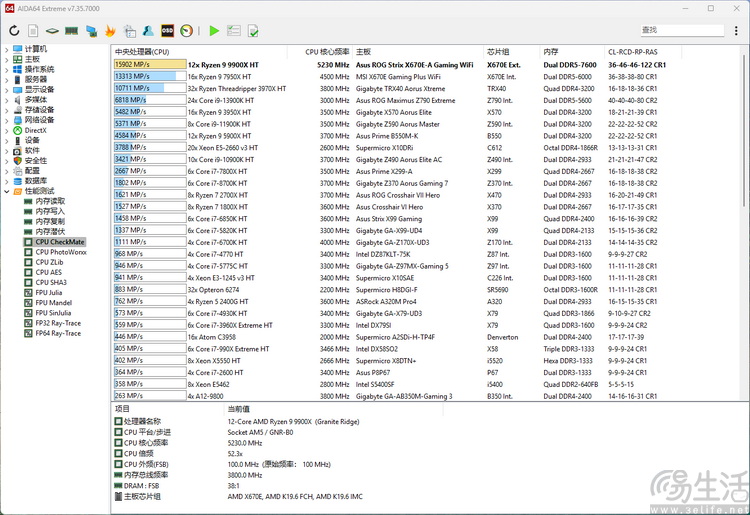Start benchmark with green play icon
Image resolution: width=750 pixels, height=515 pixels.
coord(214,31)
